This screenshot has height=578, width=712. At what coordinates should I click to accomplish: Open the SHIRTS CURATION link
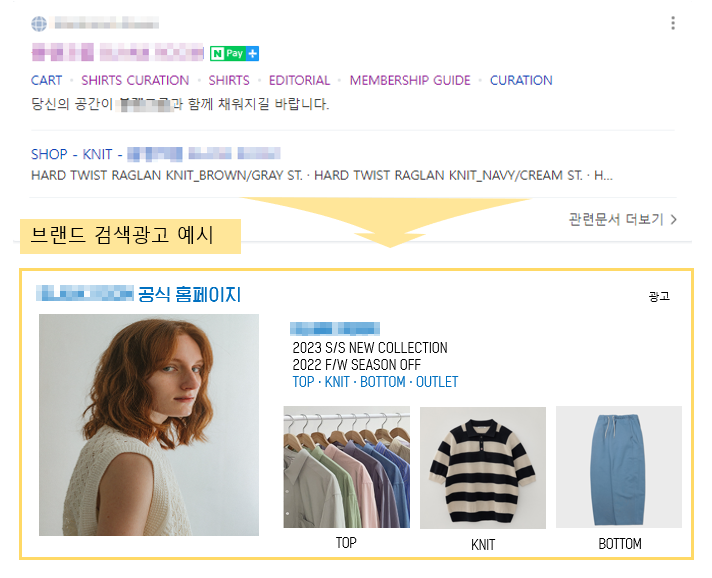pos(135,80)
